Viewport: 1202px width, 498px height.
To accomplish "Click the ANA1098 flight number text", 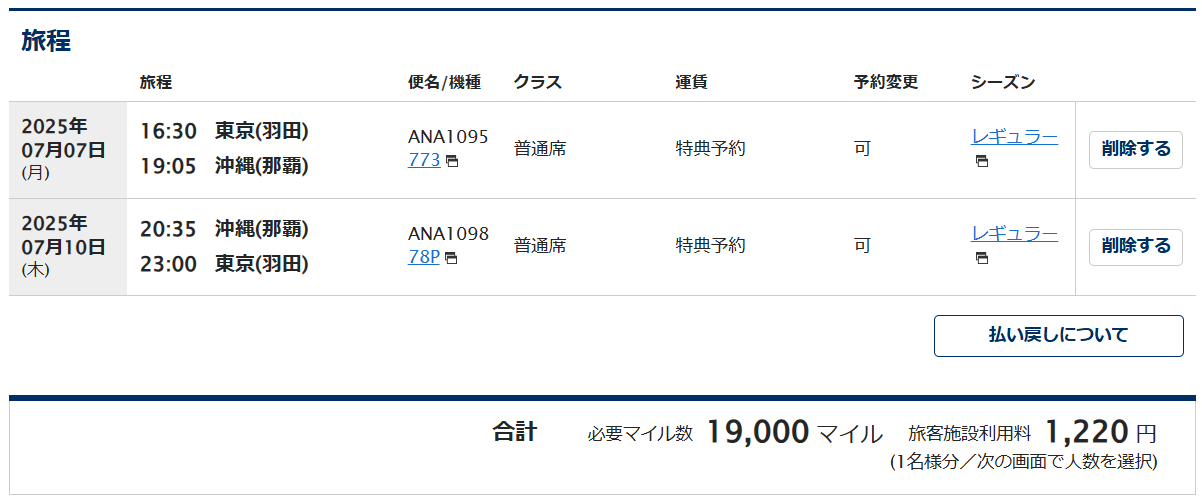I will pyautogui.click(x=448, y=234).
